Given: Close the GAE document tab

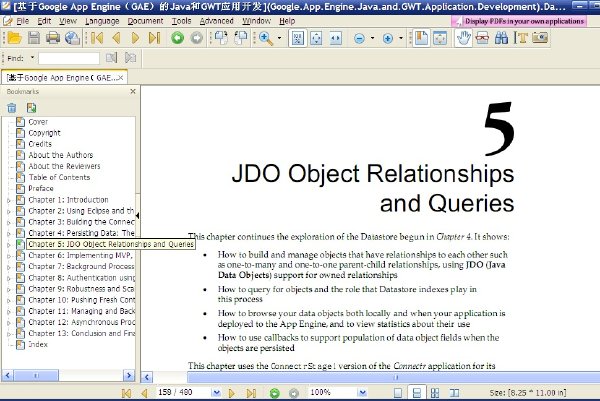Looking at the screenshot, I should point(121,78).
